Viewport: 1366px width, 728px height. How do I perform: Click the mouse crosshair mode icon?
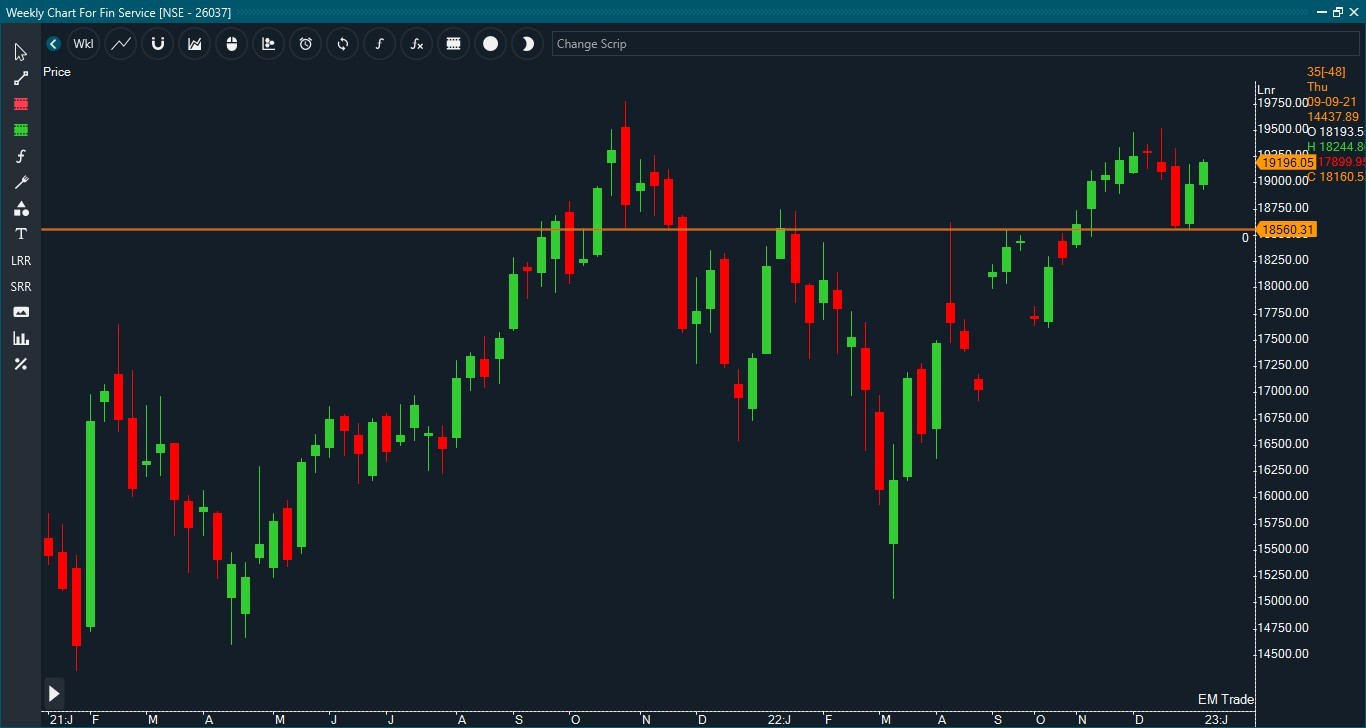pyautogui.click(x=231, y=44)
